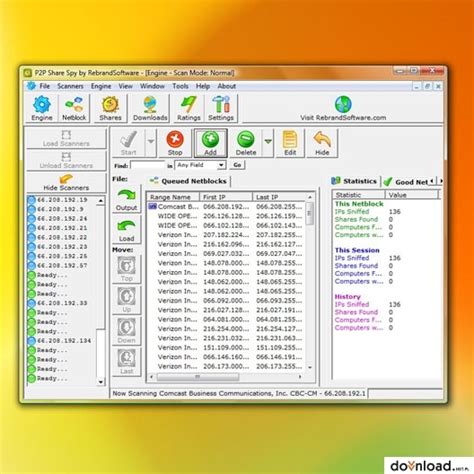Open the Ratings view
The image size is (474, 474).
(x=189, y=108)
